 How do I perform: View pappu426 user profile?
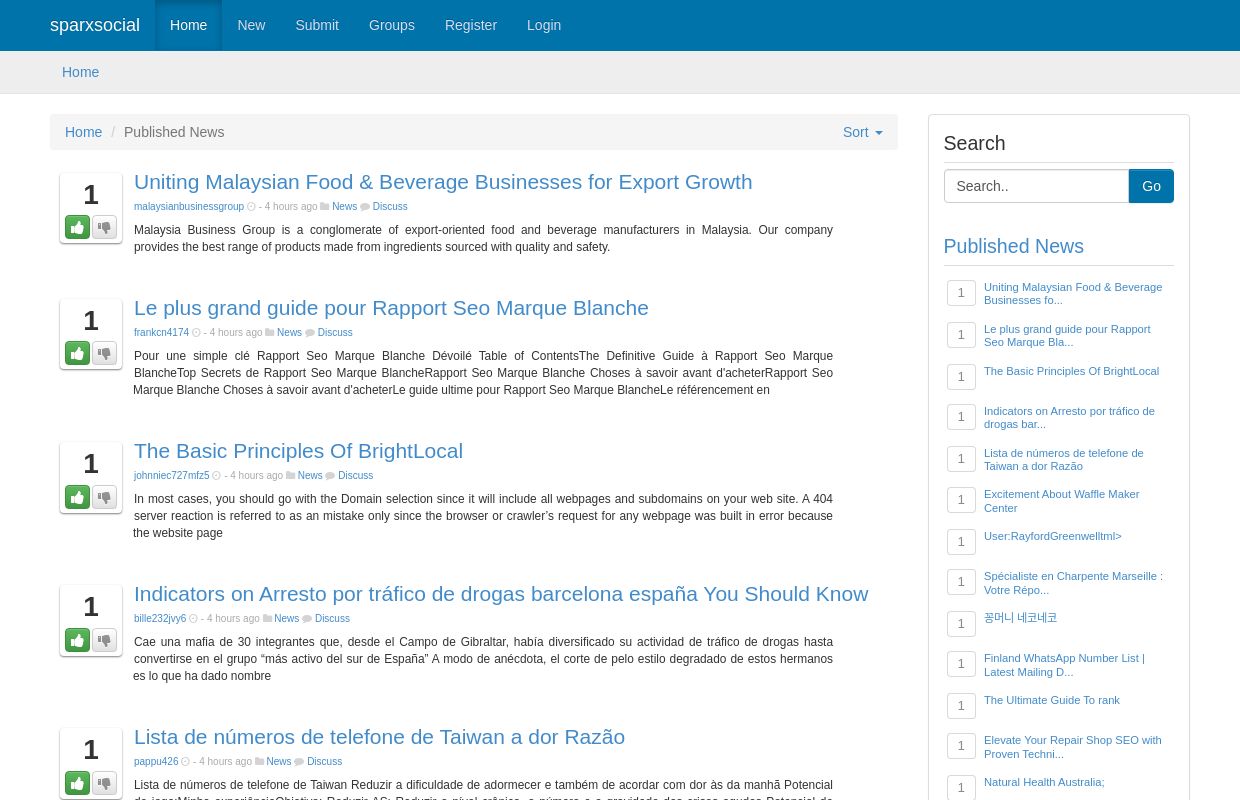pyautogui.click(x=156, y=762)
